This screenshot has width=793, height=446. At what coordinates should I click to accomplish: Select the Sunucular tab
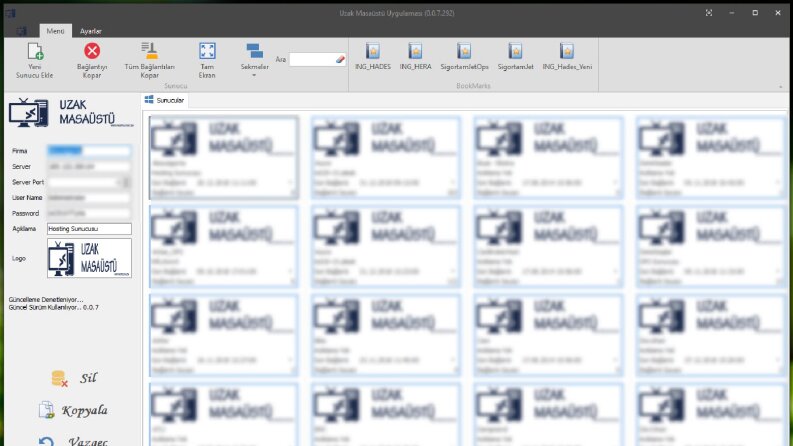pyautogui.click(x=165, y=100)
